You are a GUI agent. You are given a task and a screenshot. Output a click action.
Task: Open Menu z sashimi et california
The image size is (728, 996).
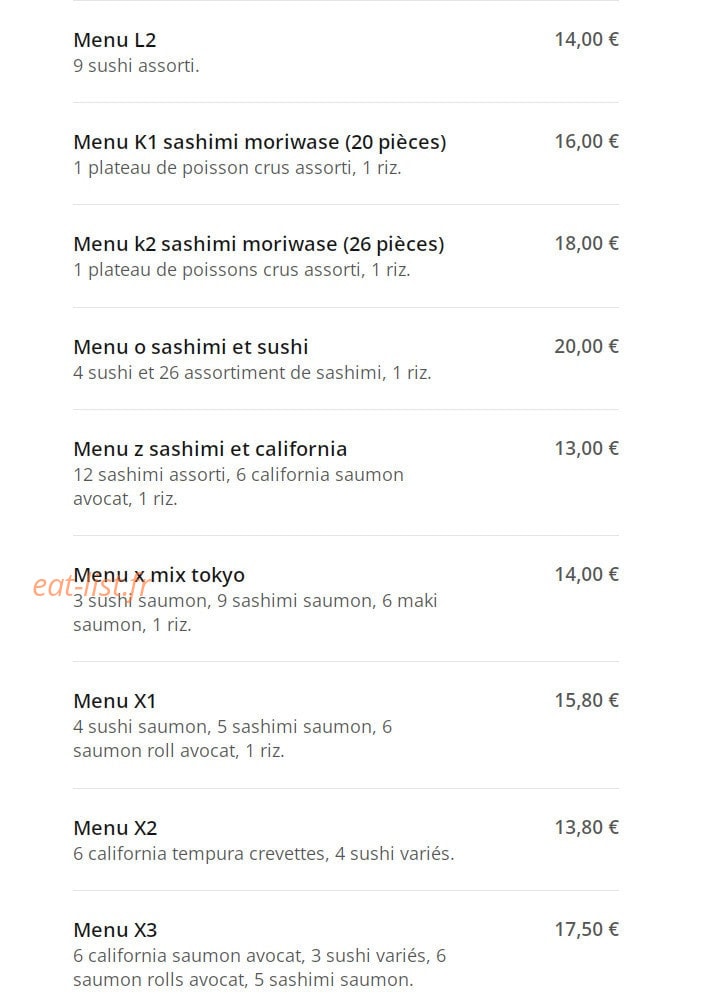point(210,449)
